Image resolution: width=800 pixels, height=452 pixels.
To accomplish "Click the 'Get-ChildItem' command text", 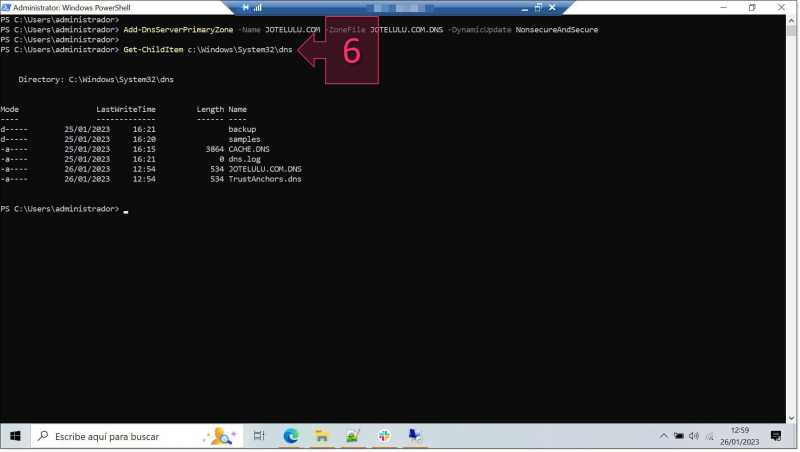I will tap(153, 49).
